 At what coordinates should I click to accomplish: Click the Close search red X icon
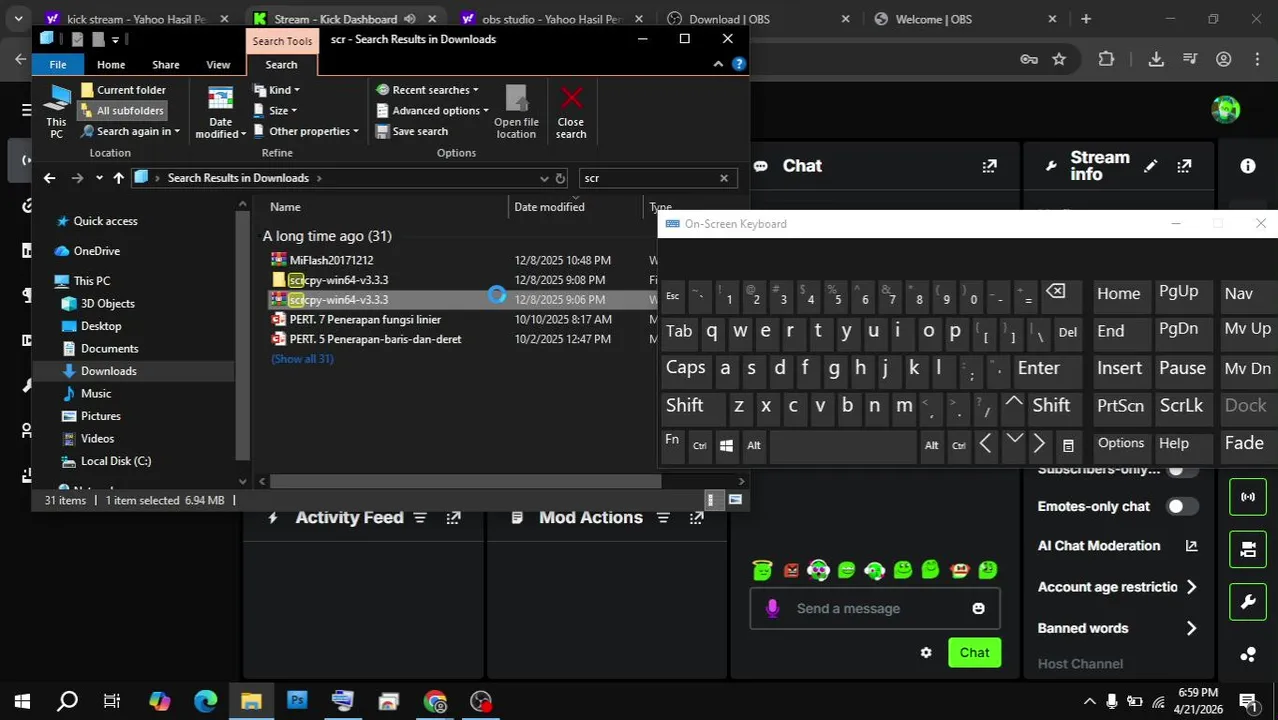pos(571,97)
